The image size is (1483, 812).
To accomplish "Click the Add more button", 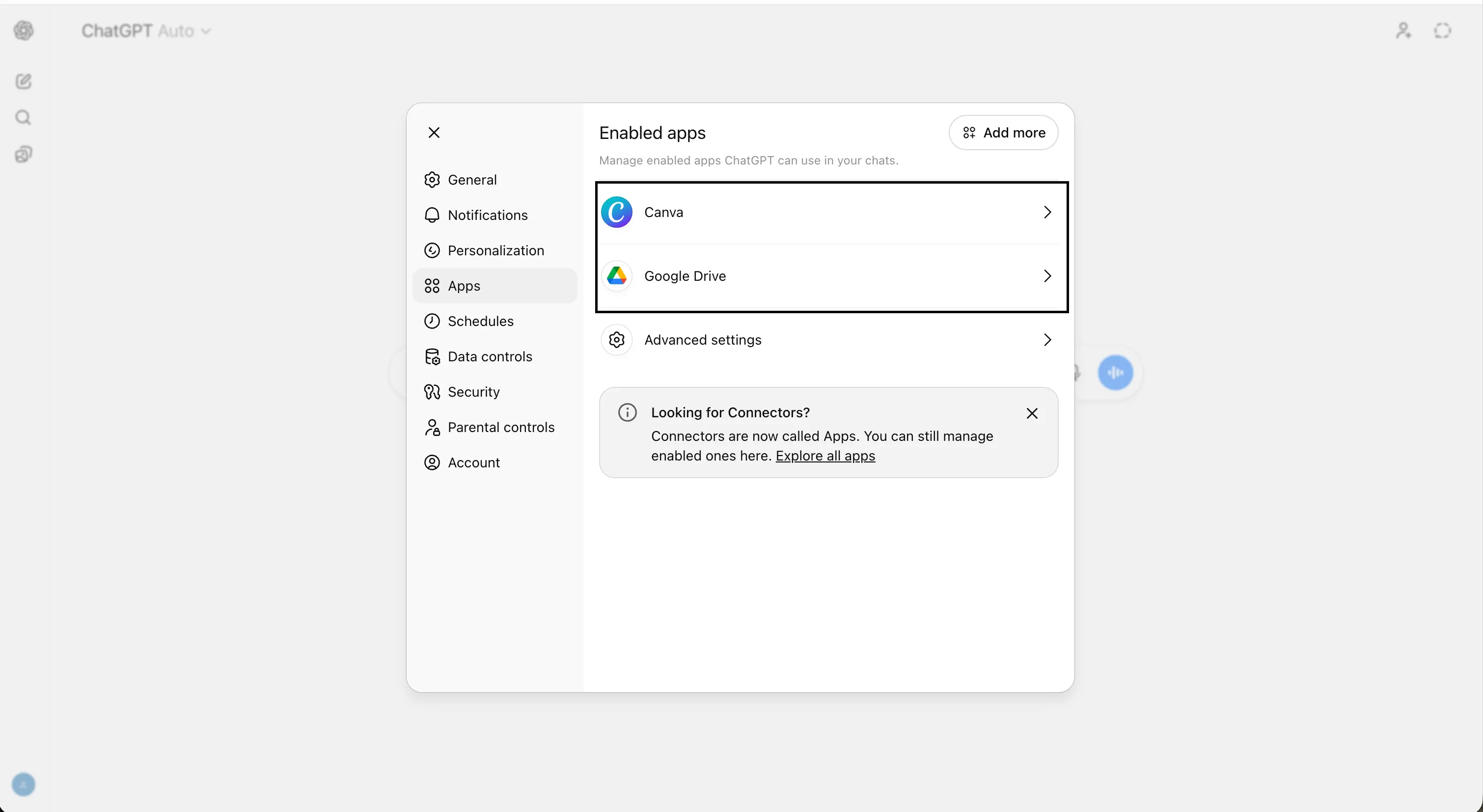I will tap(1003, 133).
